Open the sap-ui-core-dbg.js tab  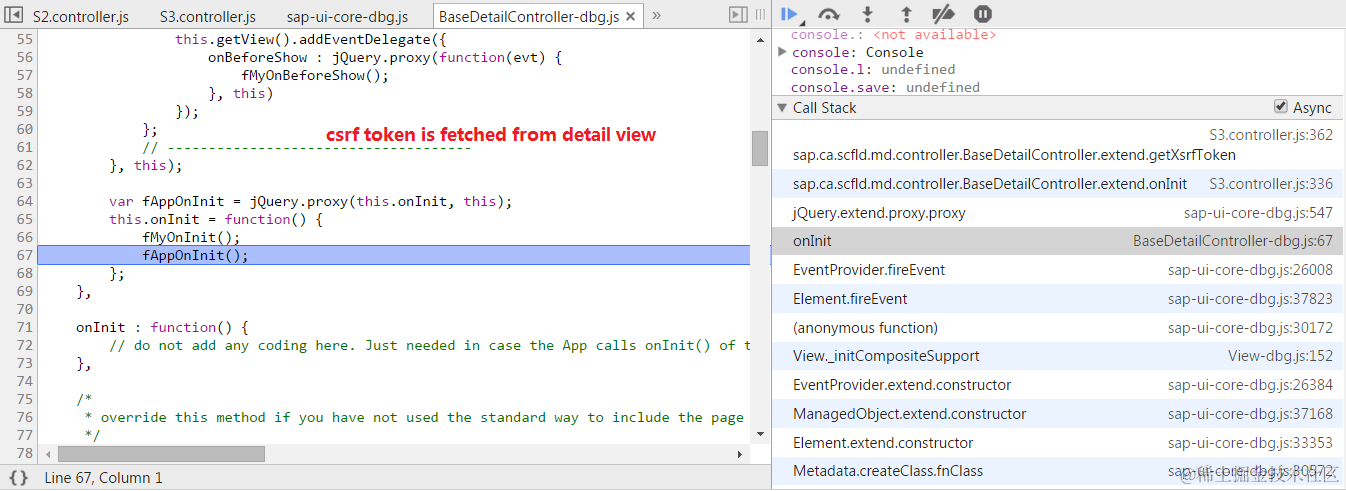tap(347, 16)
